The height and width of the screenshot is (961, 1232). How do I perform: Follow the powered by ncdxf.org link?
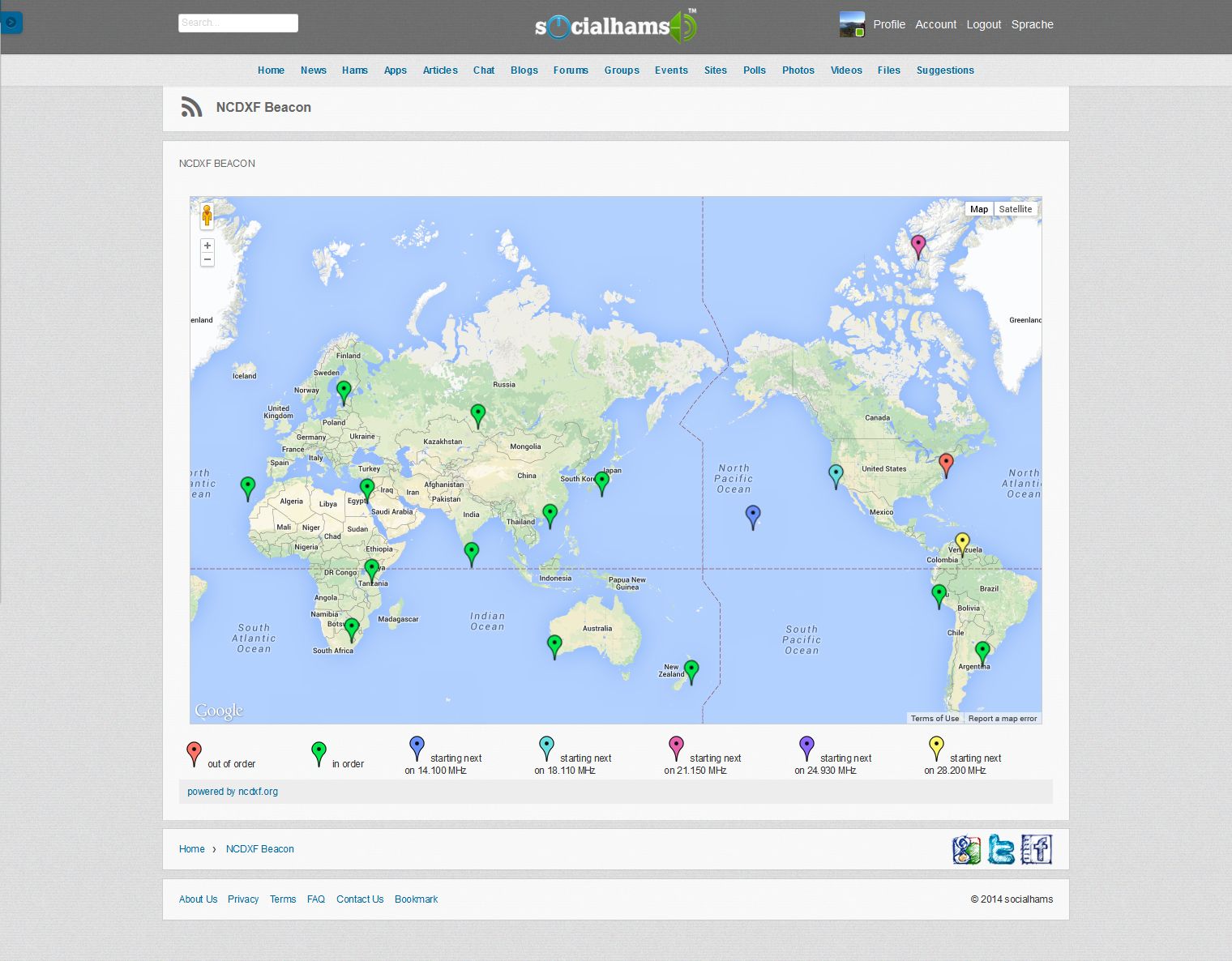[x=233, y=792]
